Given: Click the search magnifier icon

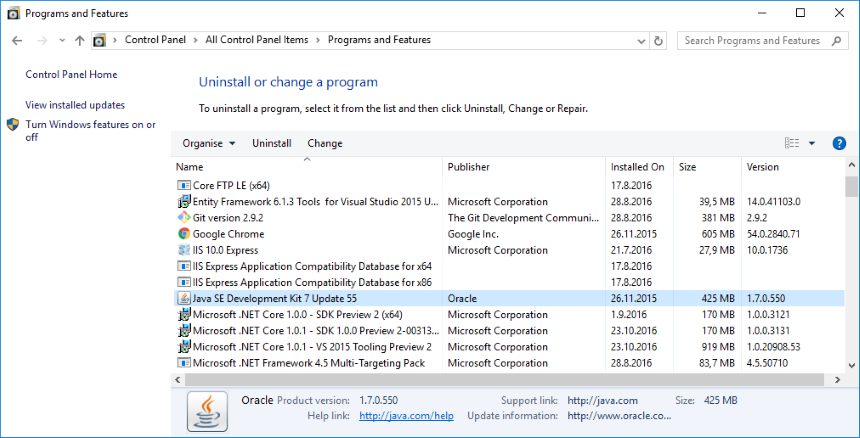Looking at the screenshot, I should point(836,41).
